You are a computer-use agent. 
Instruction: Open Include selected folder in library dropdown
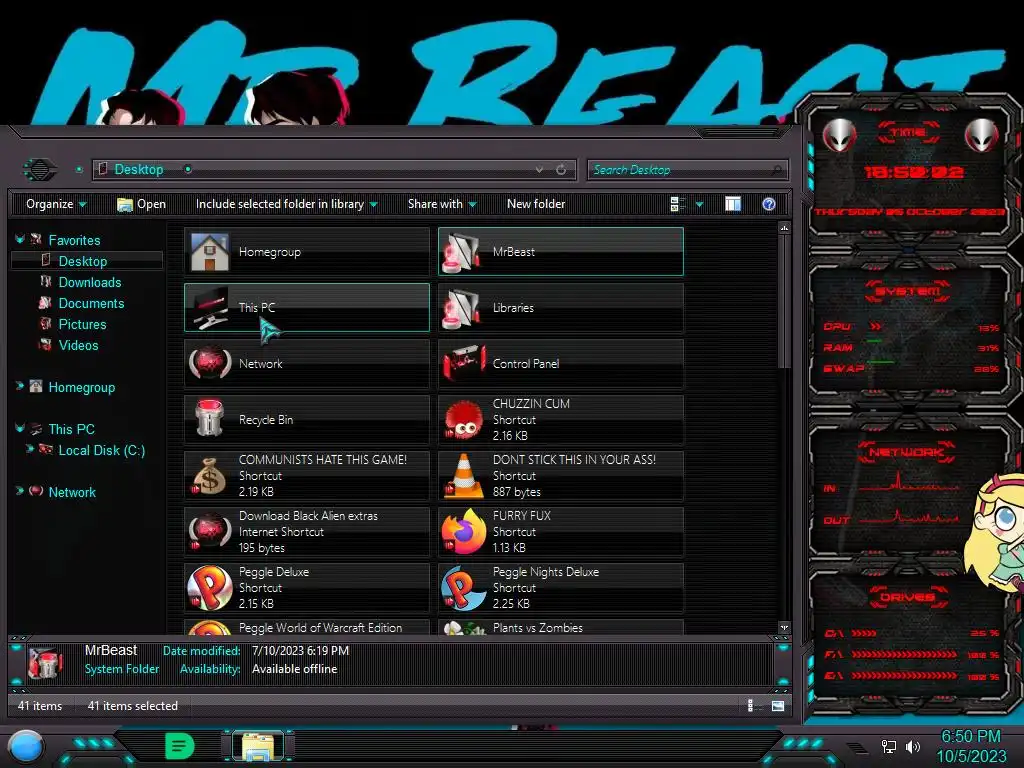click(x=287, y=204)
